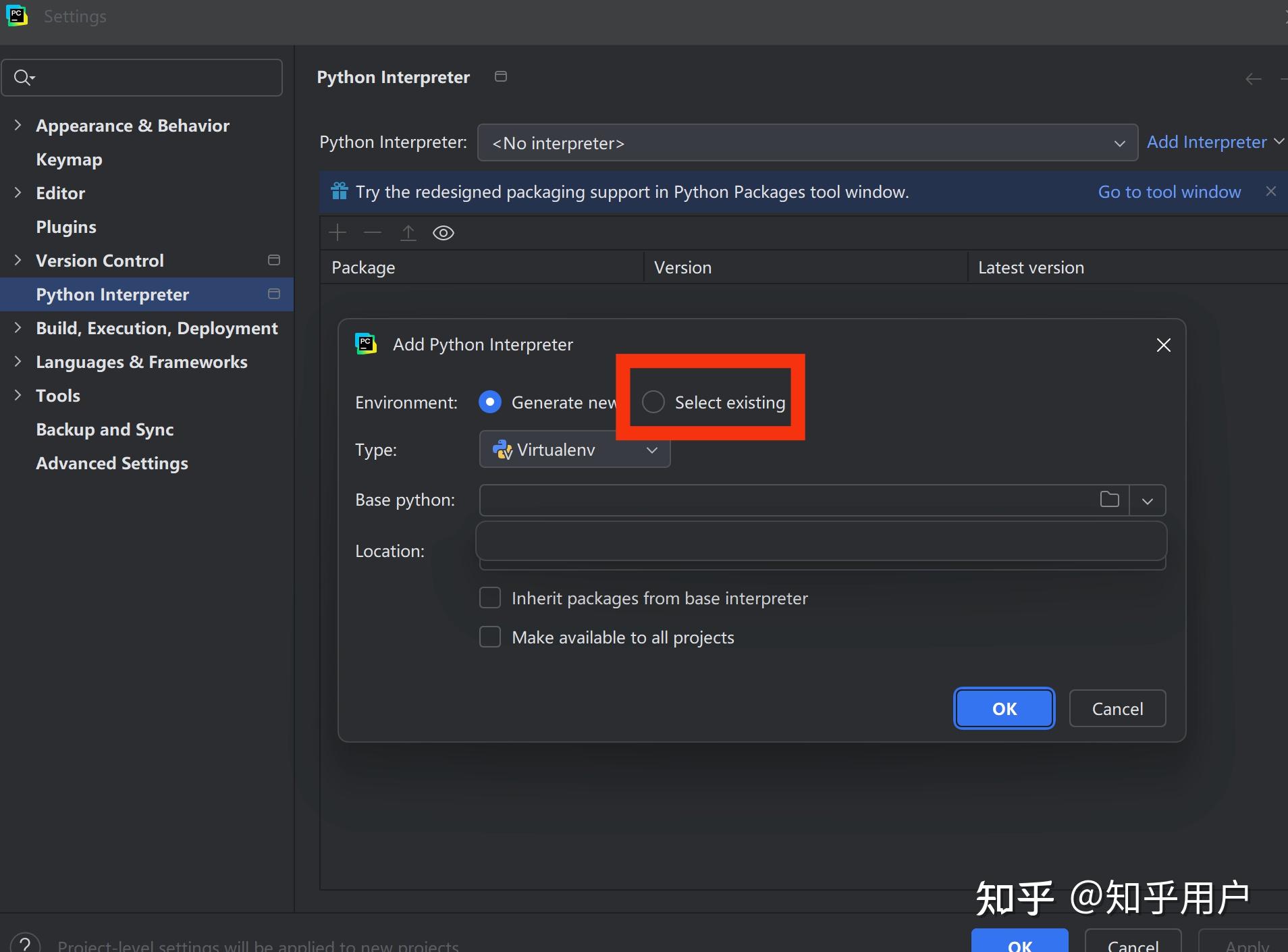
Task: Click the folder browse icon for Base python
Action: (1110, 500)
